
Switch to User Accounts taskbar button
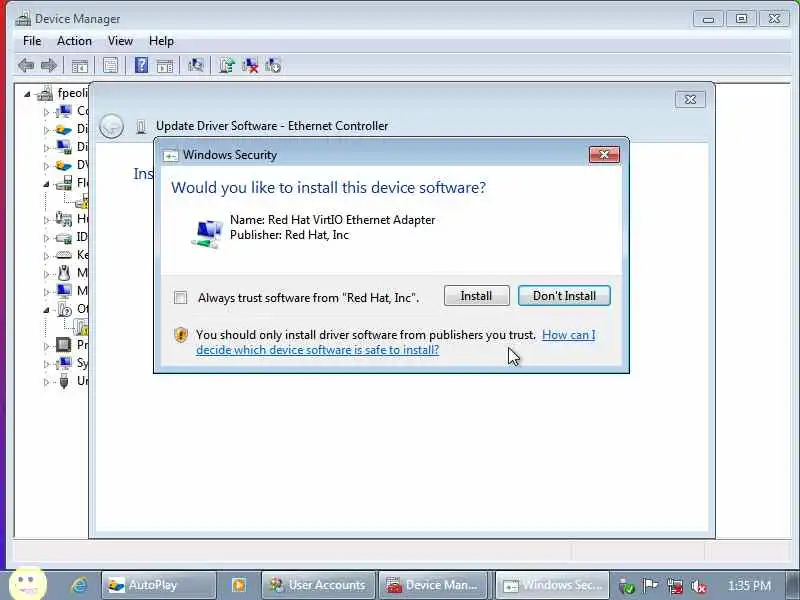pyautogui.click(x=318, y=585)
